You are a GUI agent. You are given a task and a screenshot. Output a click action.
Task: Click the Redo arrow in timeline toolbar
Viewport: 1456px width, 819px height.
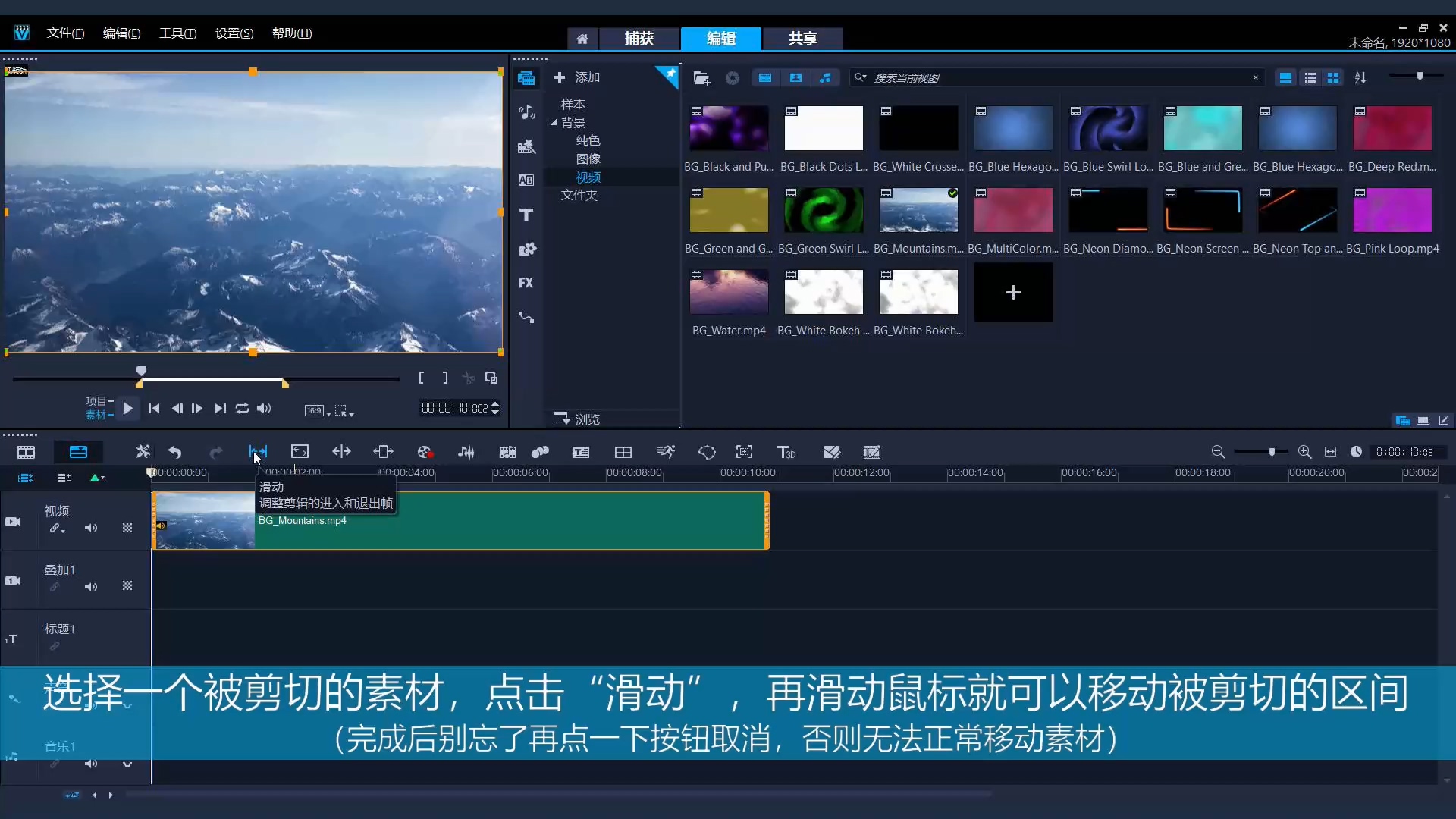(216, 452)
